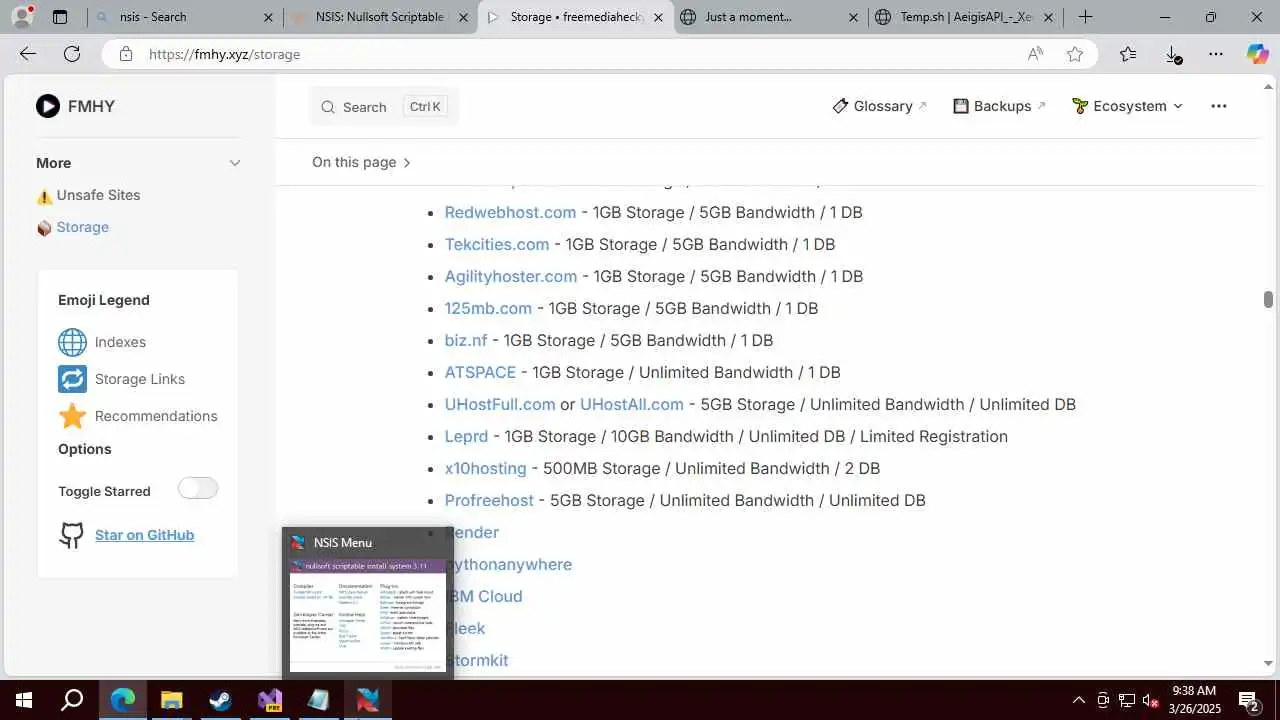Open the Copilot icon in Edge
Viewport: 1280px width, 720px height.
pyautogui.click(x=1257, y=54)
